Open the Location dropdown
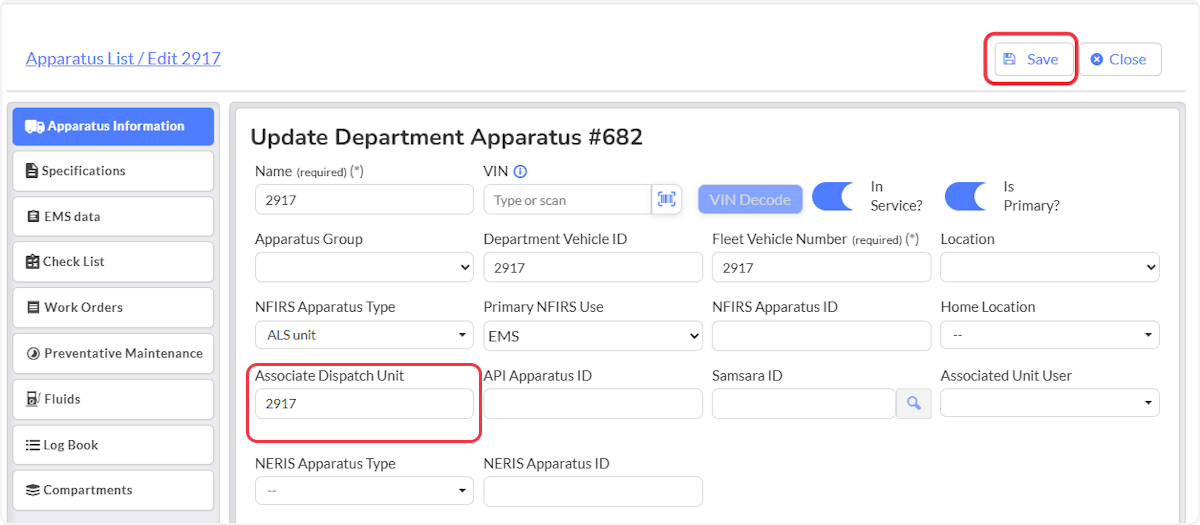 (1050, 267)
